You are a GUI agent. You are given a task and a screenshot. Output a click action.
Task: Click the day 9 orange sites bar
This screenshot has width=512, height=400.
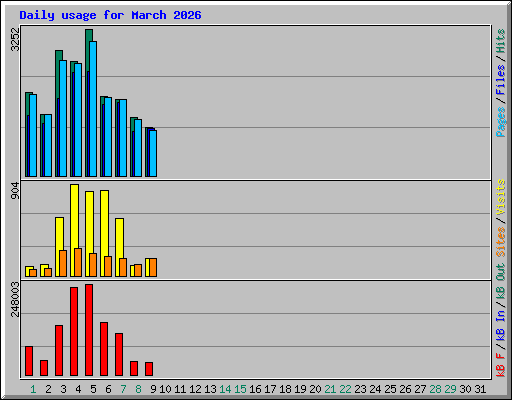pos(153,267)
